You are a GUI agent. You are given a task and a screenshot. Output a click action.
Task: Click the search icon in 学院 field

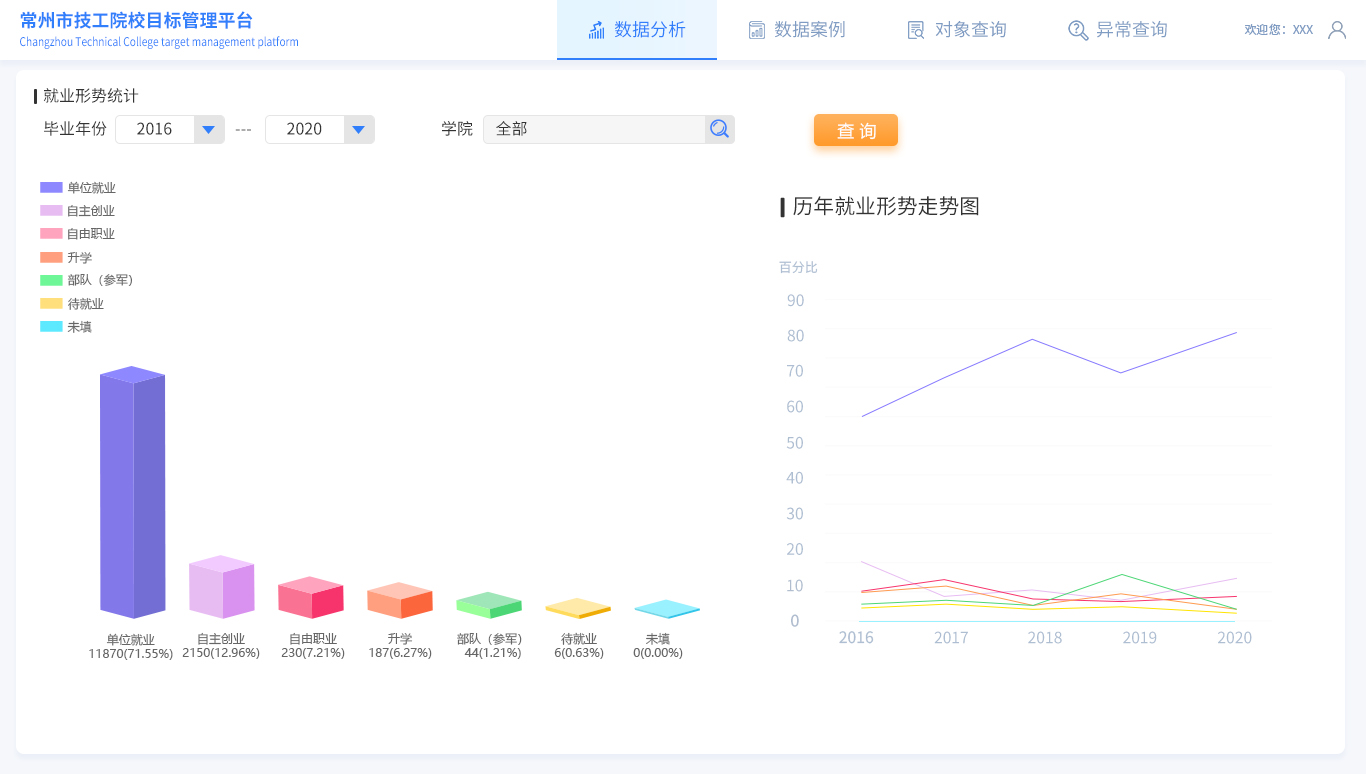(x=719, y=129)
